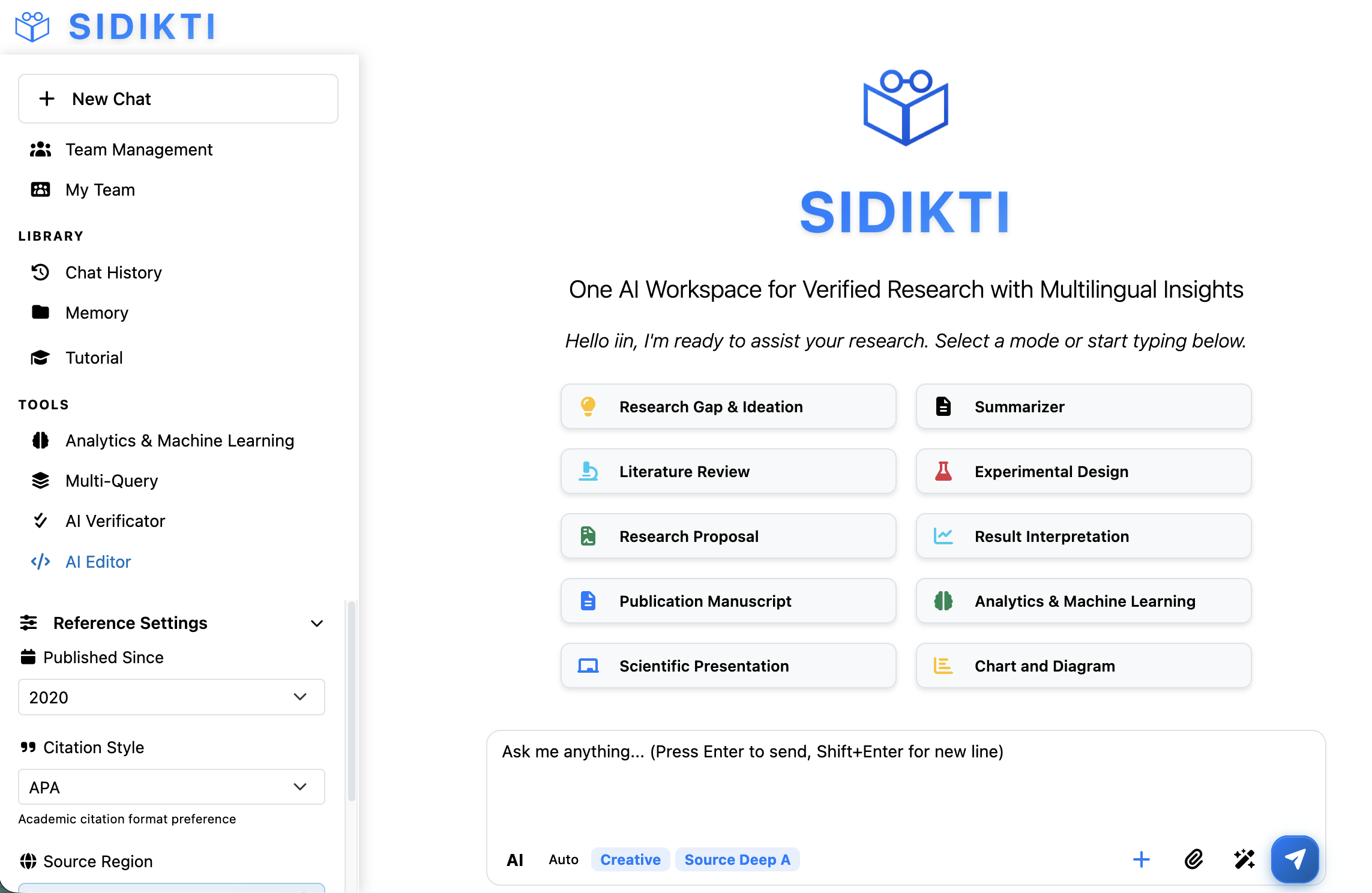Click the AI label in chat toolbar

pos(515,860)
